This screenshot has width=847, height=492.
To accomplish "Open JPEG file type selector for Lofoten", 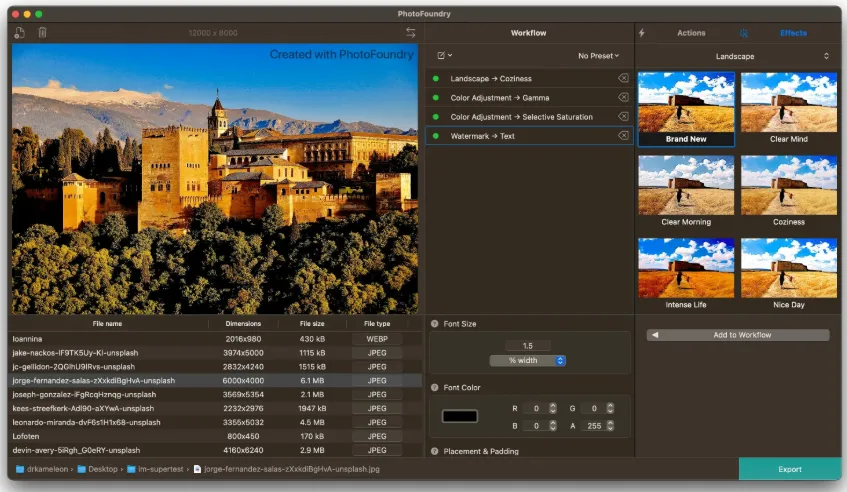I will [x=377, y=436].
